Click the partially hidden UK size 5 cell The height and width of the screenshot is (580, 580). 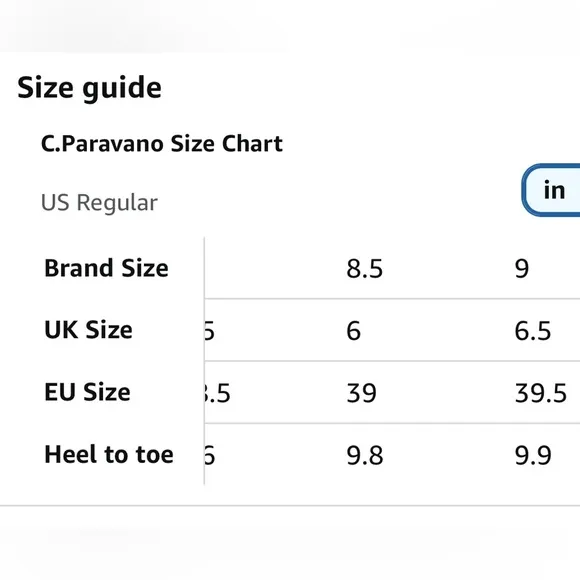pyautogui.click(x=210, y=331)
